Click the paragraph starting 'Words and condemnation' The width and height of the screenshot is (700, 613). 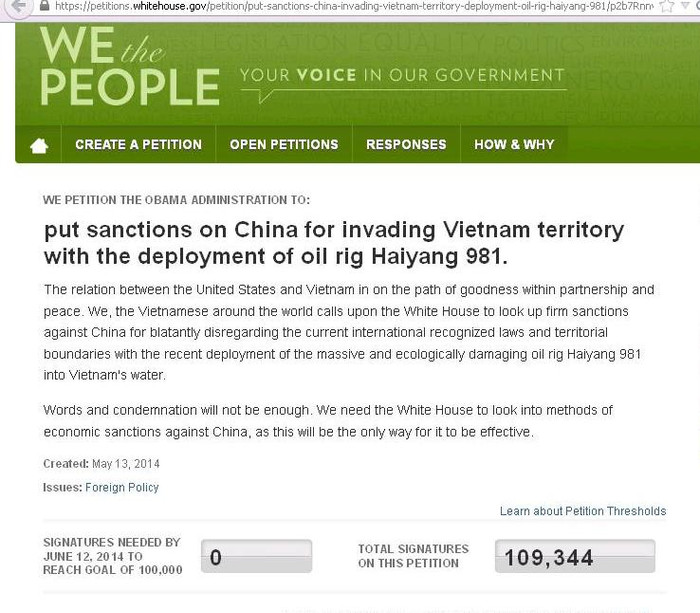click(x=328, y=421)
